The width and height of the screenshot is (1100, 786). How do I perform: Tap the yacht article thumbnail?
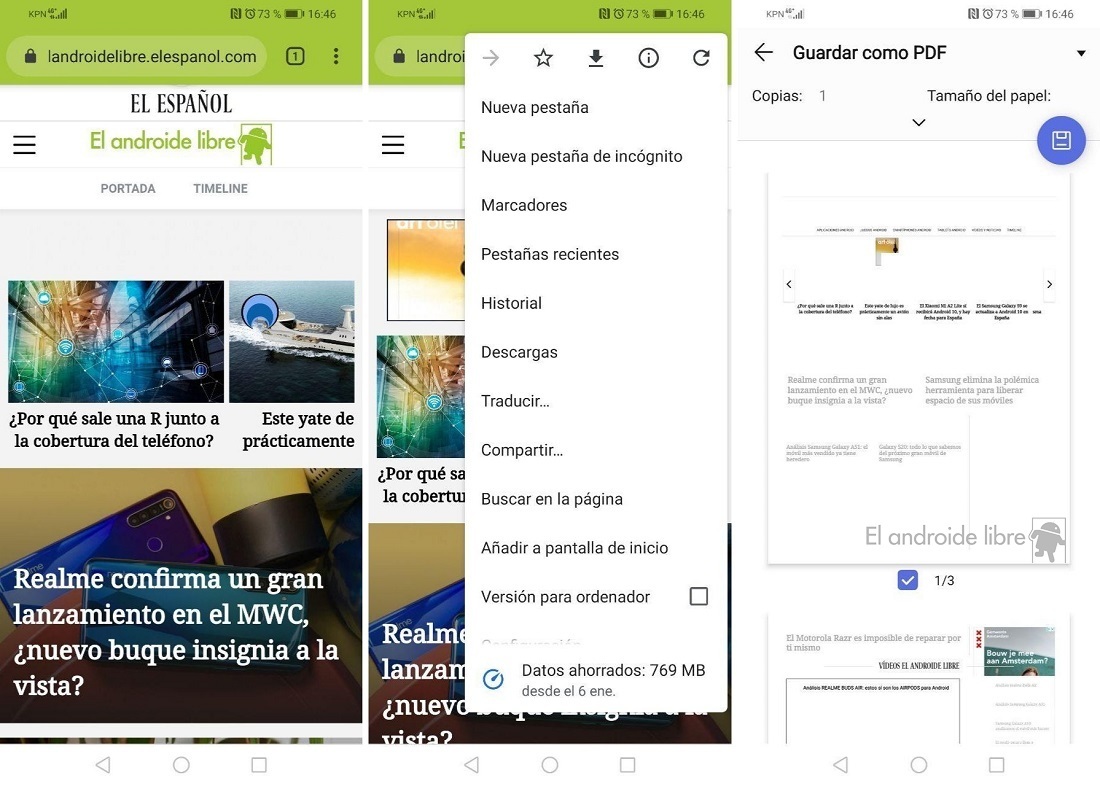292,342
